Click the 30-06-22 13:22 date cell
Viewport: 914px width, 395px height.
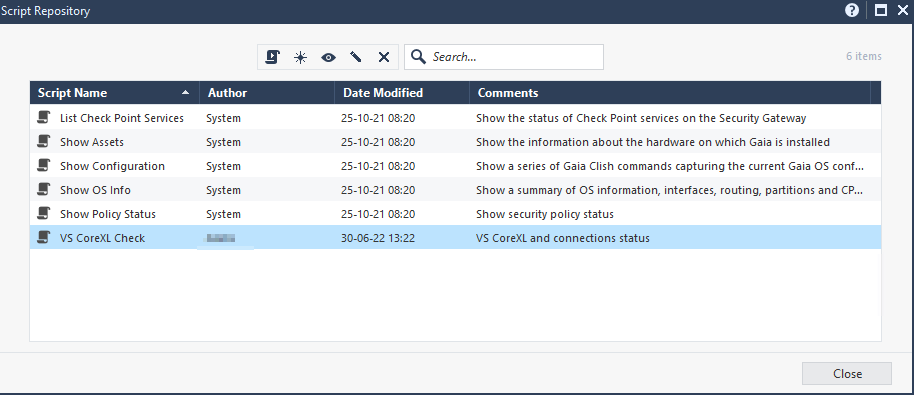(378, 238)
